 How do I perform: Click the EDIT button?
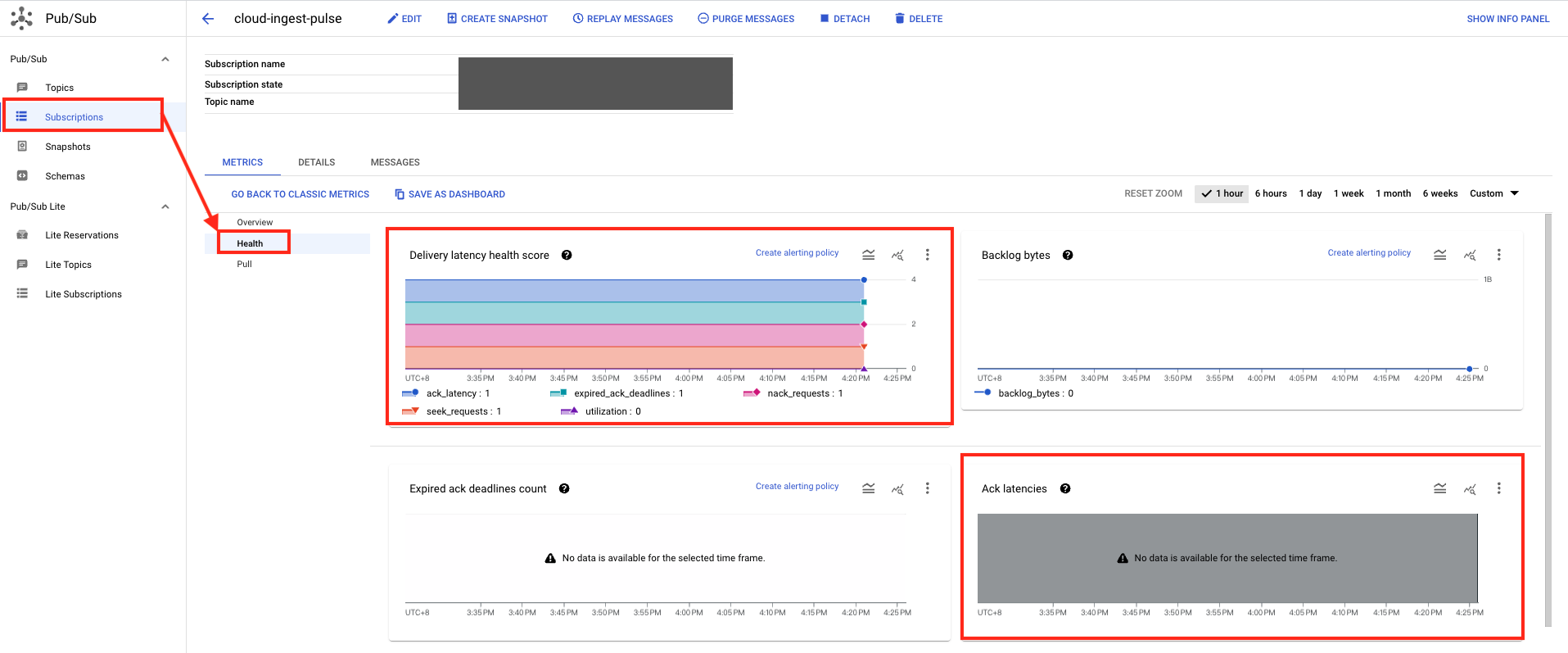coord(404,19)
